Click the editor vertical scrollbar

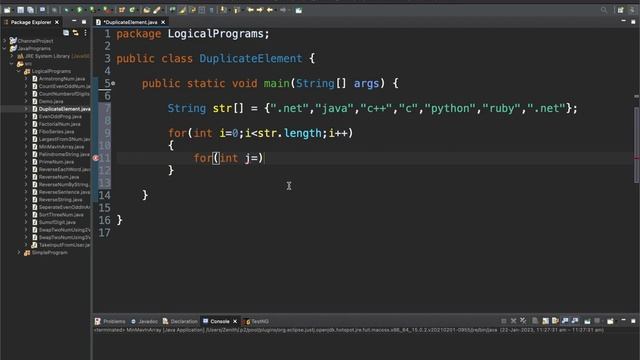point(636,145)
